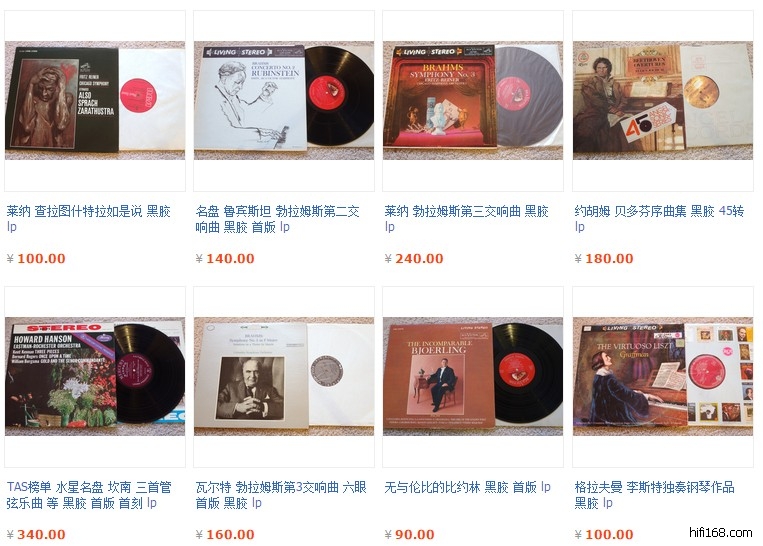The height and width of the screenshot is (546, 763).
Task: Click the ¥90.00 price under Bjoerling record
Action: pyautogui.click(x=409, y=534)
